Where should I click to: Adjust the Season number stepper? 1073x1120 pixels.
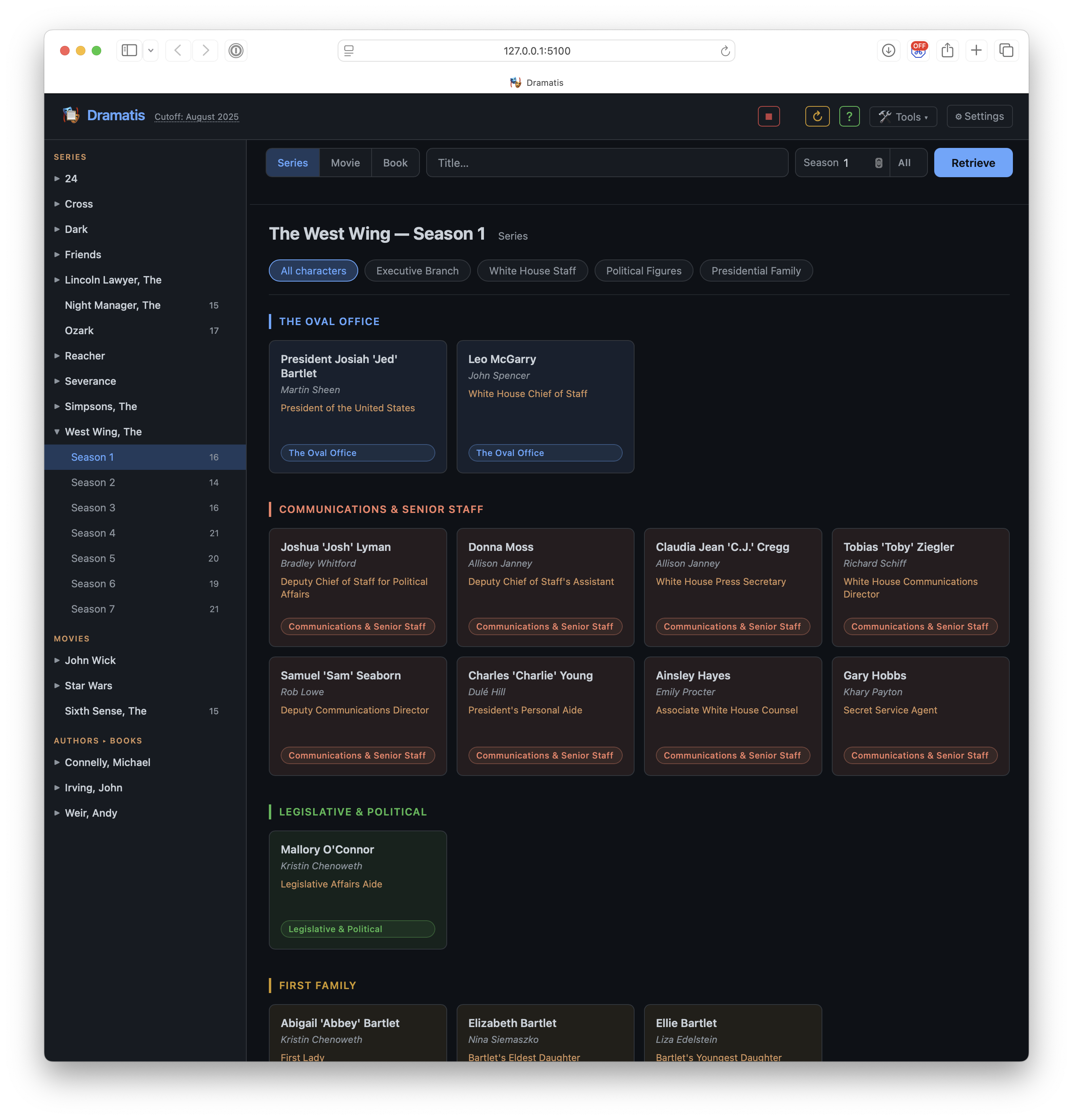coord(878,163)
